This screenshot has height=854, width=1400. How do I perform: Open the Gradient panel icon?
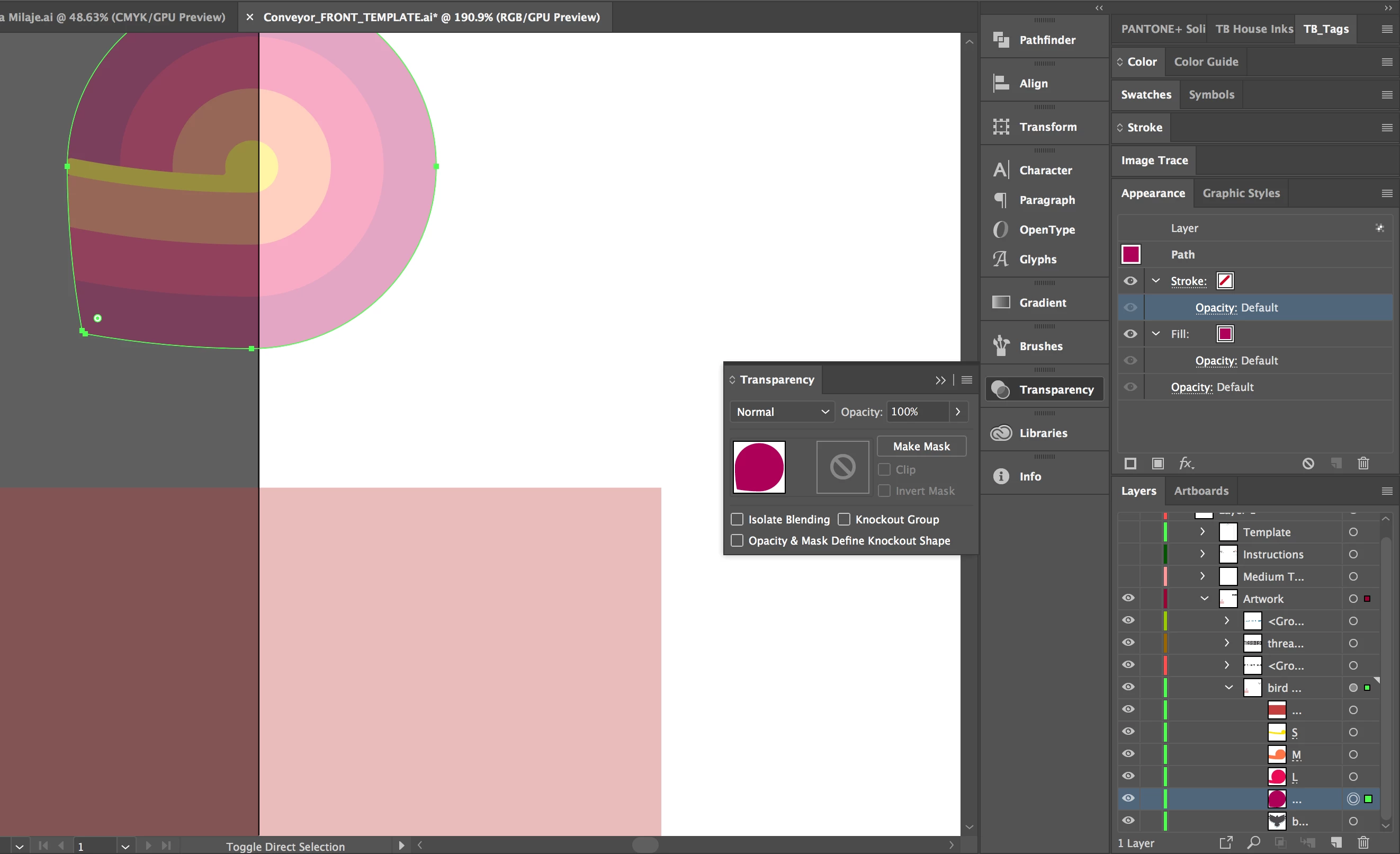(x=1001, y=303)
